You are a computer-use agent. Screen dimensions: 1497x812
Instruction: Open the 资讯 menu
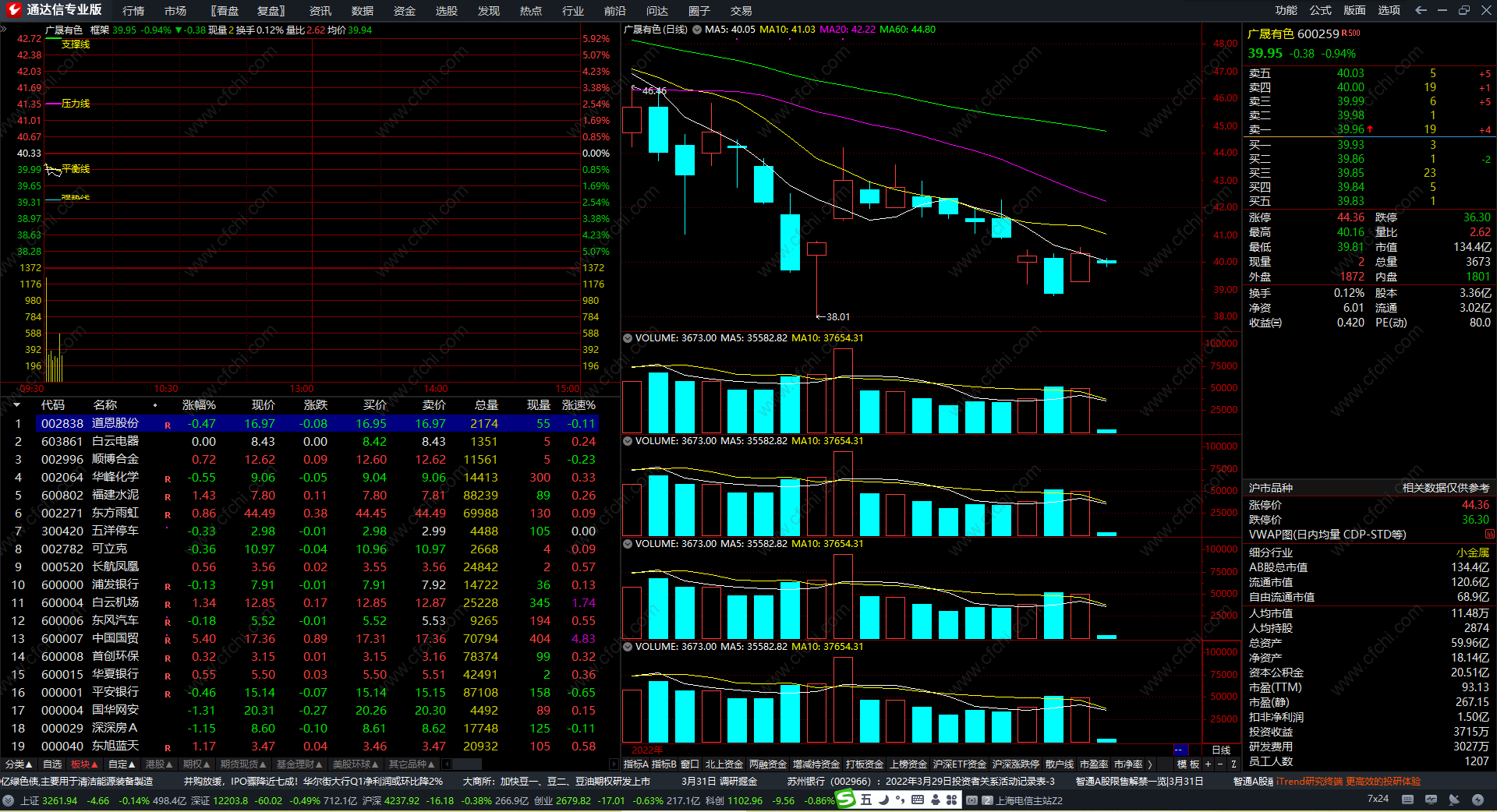pos(320,11)
